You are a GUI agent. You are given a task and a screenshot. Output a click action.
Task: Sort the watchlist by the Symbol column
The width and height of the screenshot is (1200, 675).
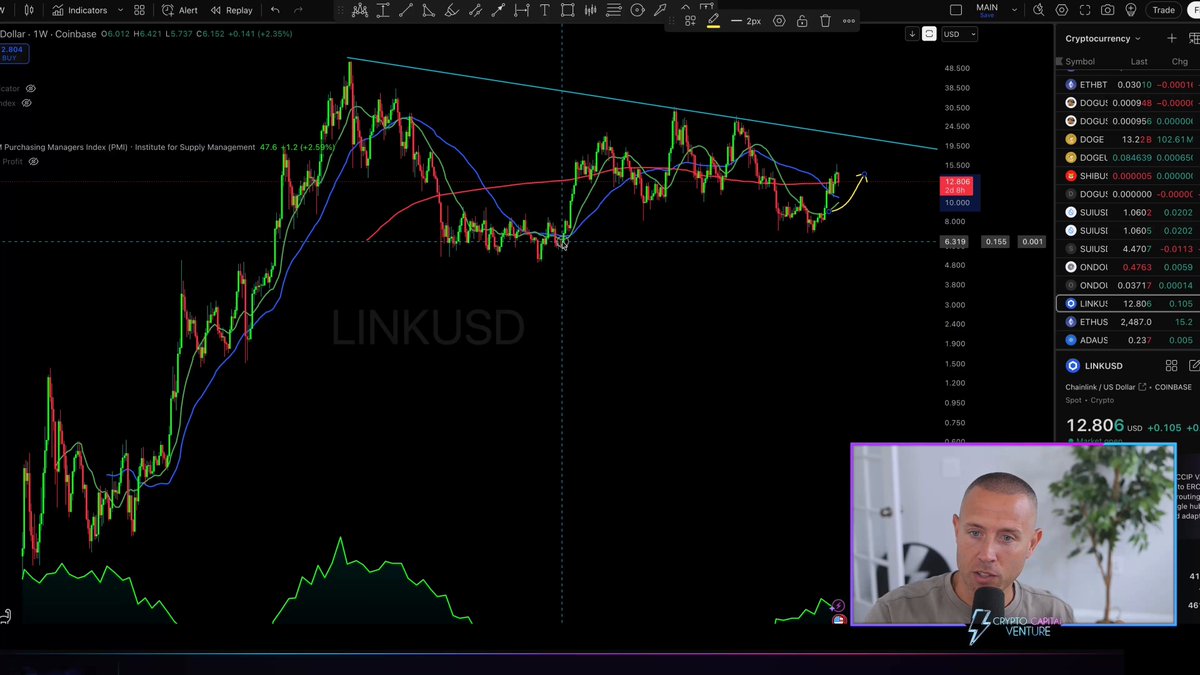click(1080, 62)
